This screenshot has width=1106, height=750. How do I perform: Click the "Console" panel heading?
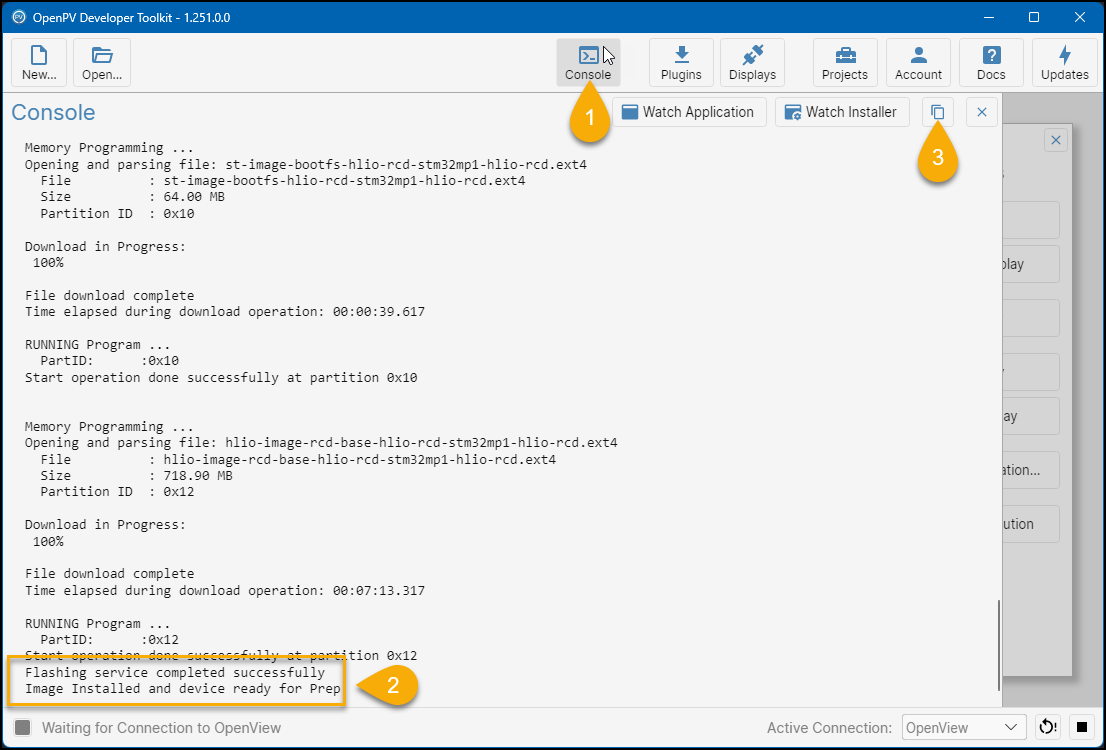pyautogui.click(x=53, y=113)
